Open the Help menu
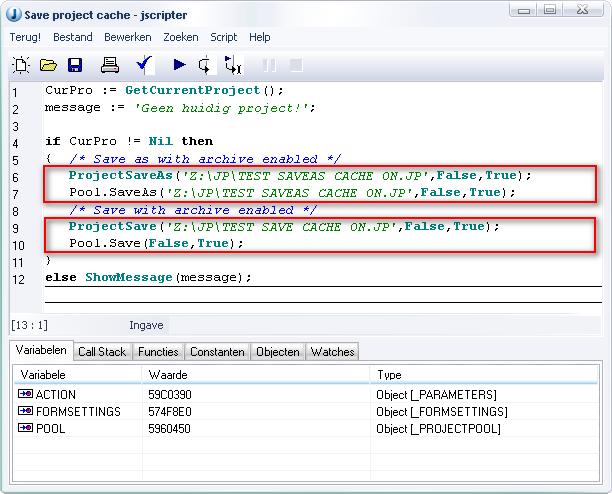Screen dimensions: 612x494 (260, 37)
